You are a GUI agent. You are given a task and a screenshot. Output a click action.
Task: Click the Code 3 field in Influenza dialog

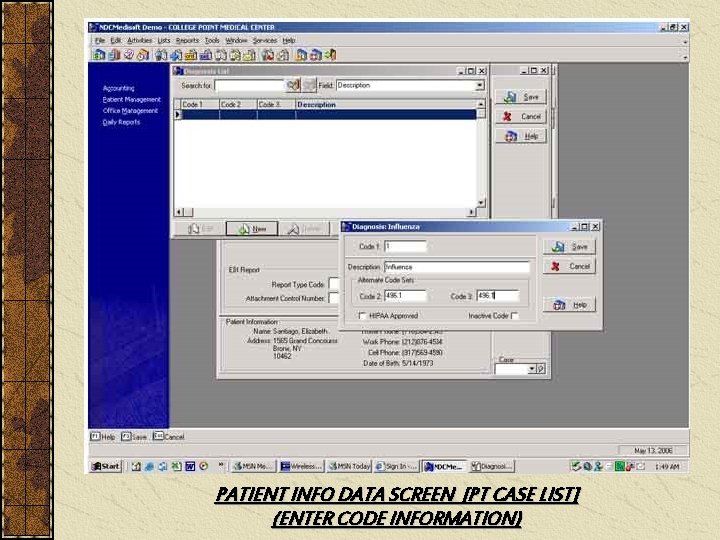point(498,296)
